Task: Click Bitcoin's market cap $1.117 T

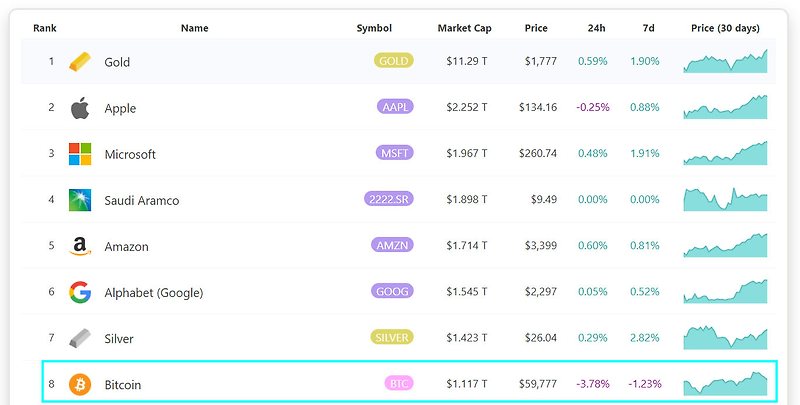Action: coord(466,384)
